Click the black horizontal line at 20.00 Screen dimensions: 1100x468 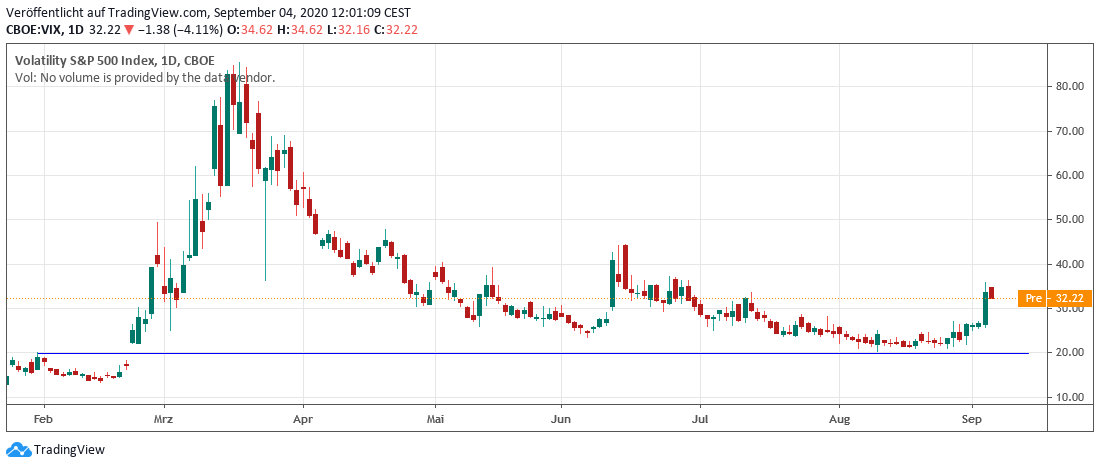[x=500, y=353]
